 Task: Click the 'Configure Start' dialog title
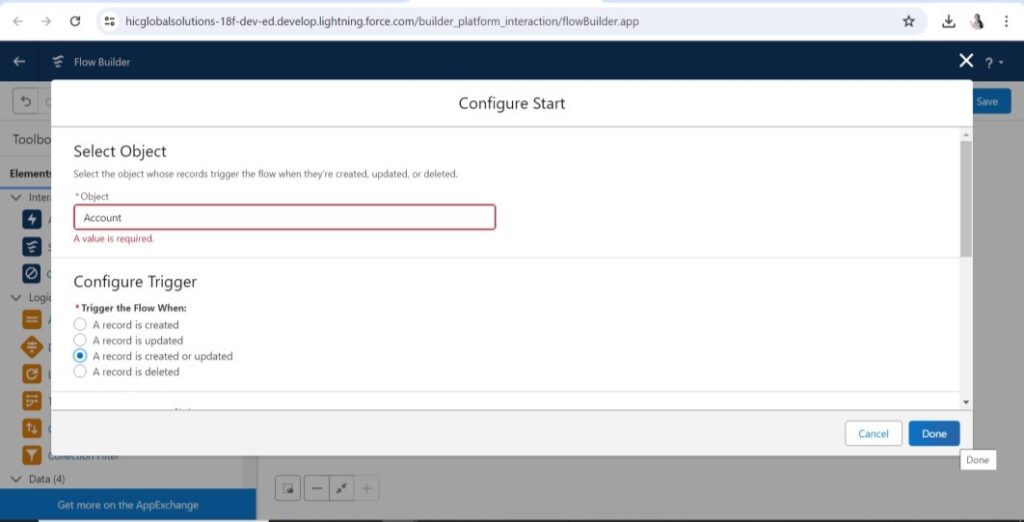(x=512, y=103)
